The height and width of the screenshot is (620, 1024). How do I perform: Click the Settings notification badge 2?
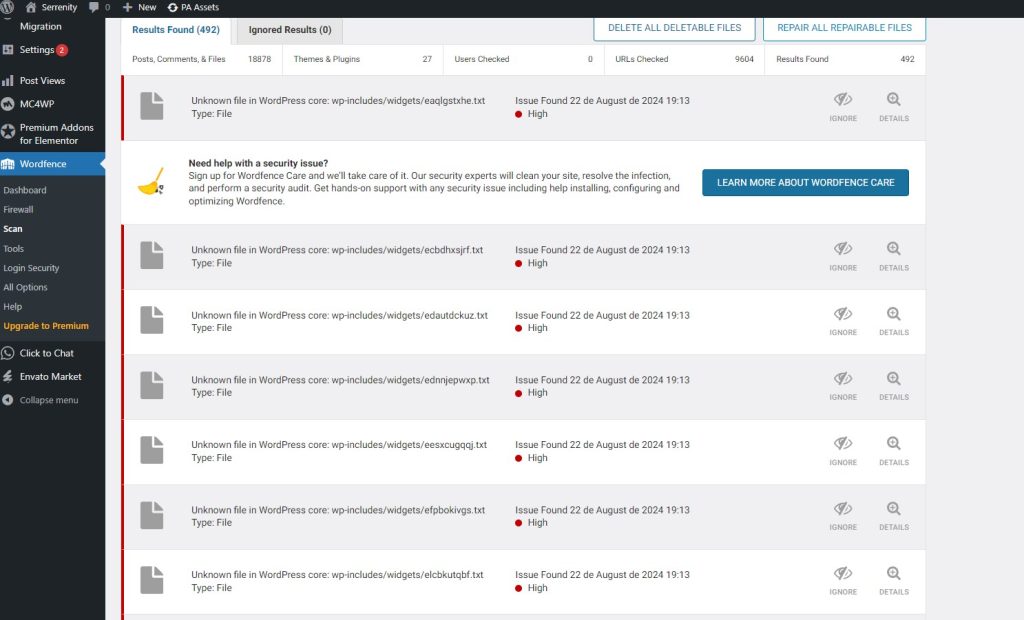pyautogui.click(x=61, y=50)
